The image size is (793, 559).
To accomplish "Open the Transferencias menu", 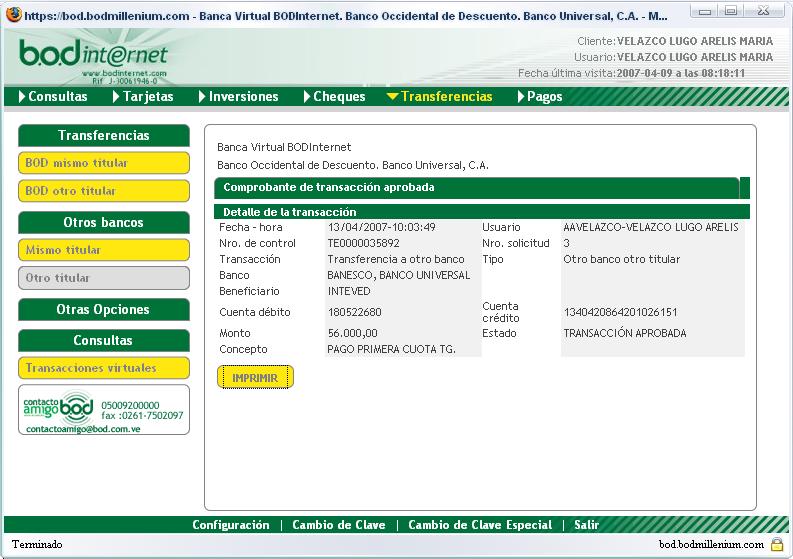I will click(447, 96).
